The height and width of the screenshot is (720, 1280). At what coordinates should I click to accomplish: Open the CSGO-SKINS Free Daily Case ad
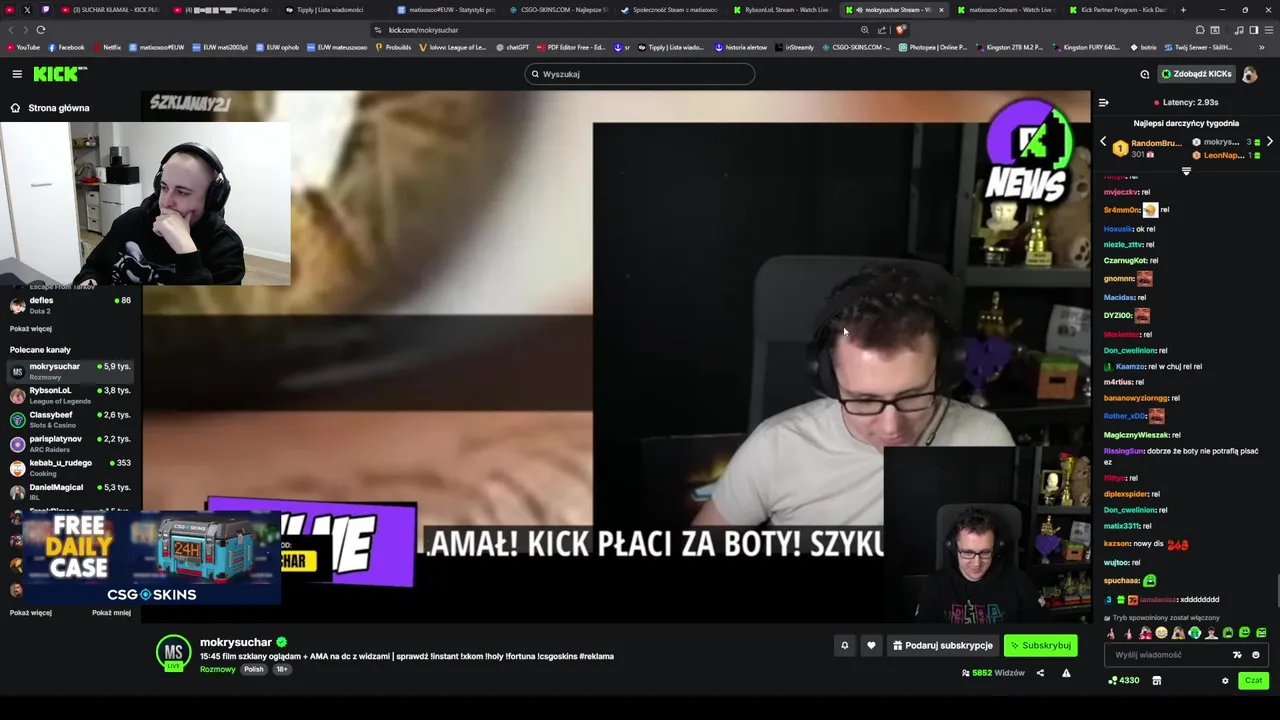[x=152, y=559]
